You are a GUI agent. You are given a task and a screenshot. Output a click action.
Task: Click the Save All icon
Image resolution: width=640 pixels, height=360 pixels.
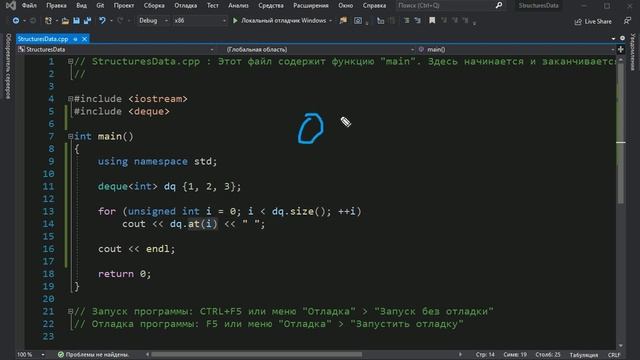click(x=87, y=20)
